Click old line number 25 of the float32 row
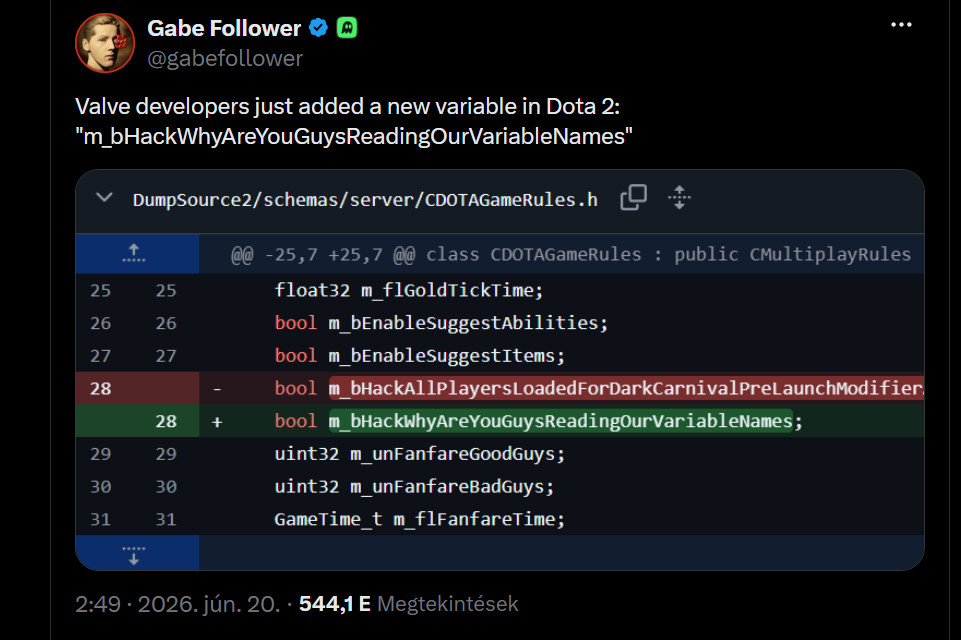 101,290
